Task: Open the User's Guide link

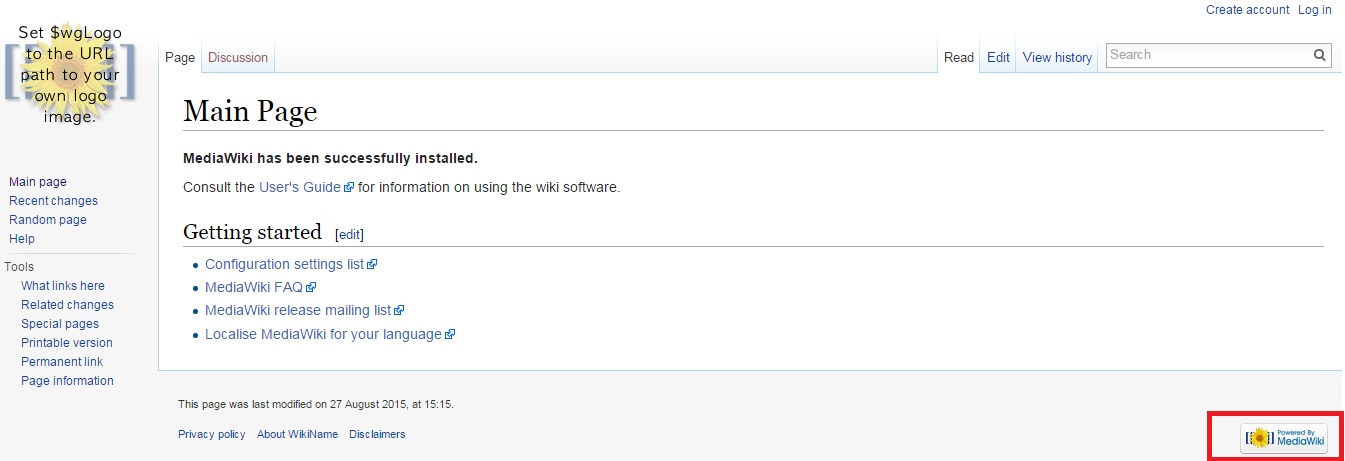Action: tap(306, 187)
